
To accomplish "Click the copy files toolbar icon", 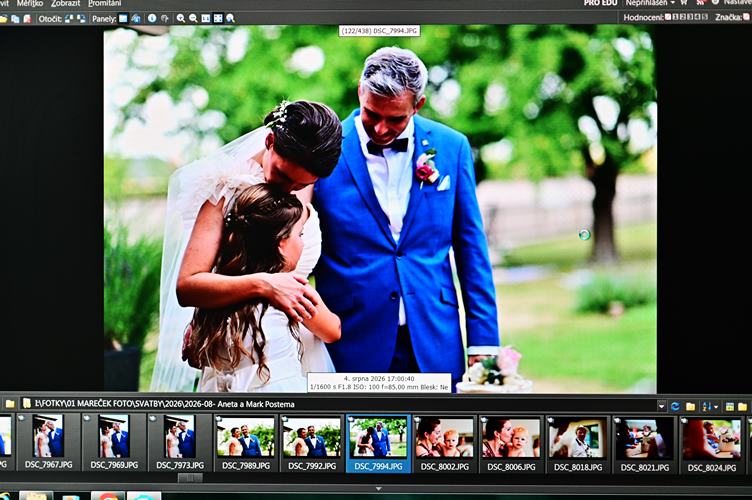I will [15, 19].
